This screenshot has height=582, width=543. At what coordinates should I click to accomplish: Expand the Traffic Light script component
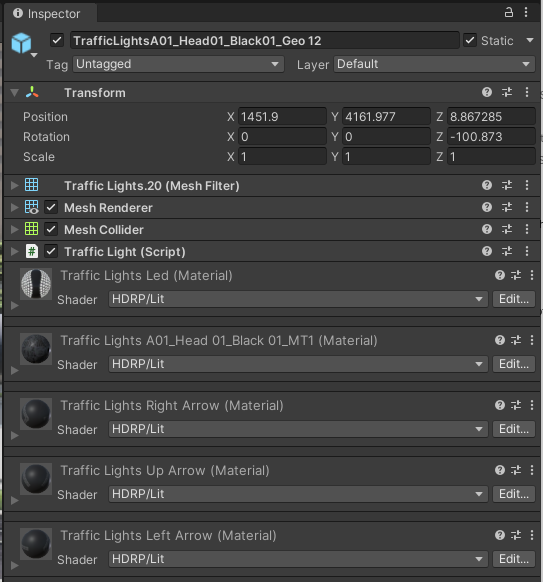14,251
